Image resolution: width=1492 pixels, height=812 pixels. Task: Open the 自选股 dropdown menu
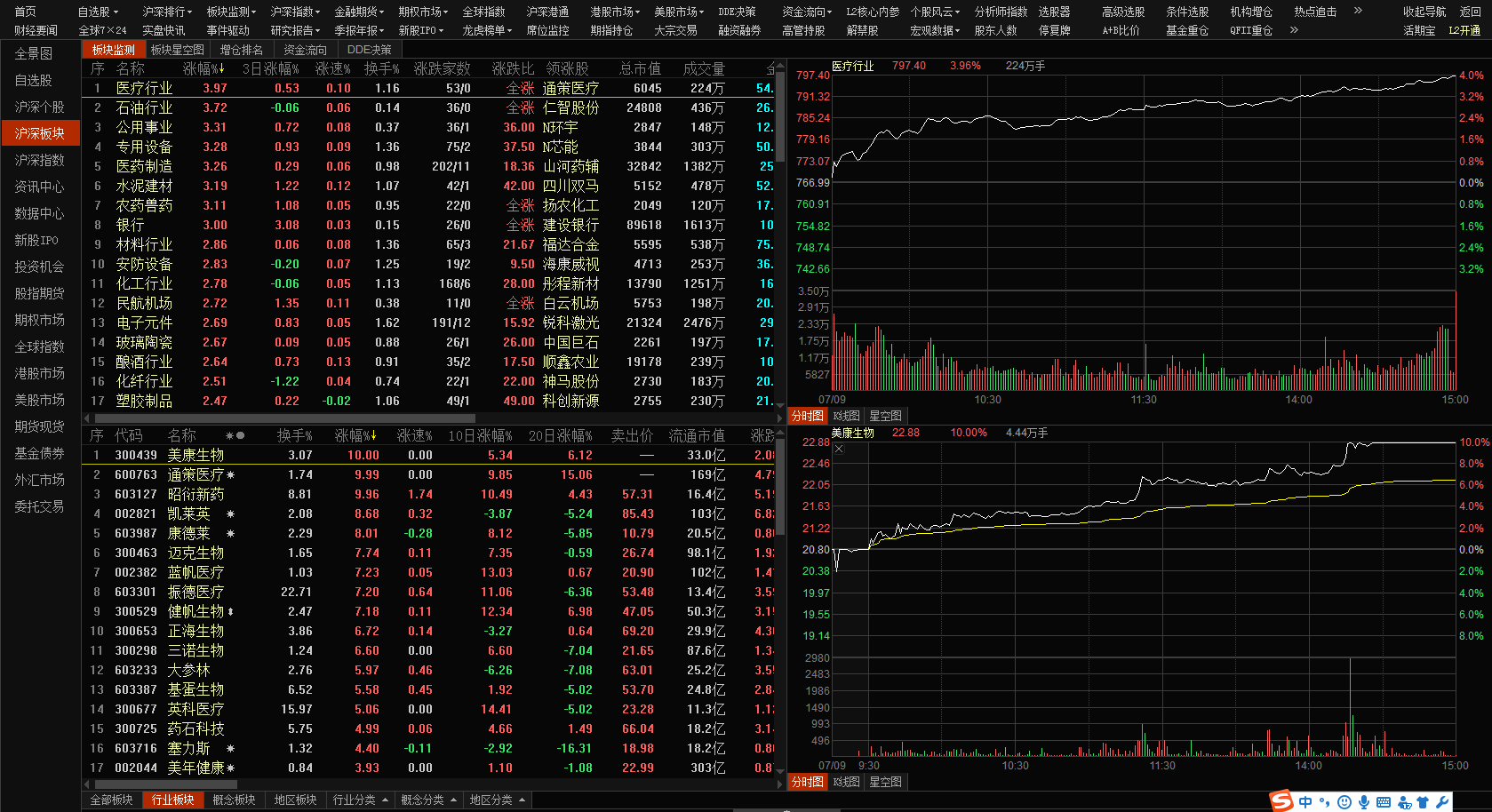tap(98, 12)
